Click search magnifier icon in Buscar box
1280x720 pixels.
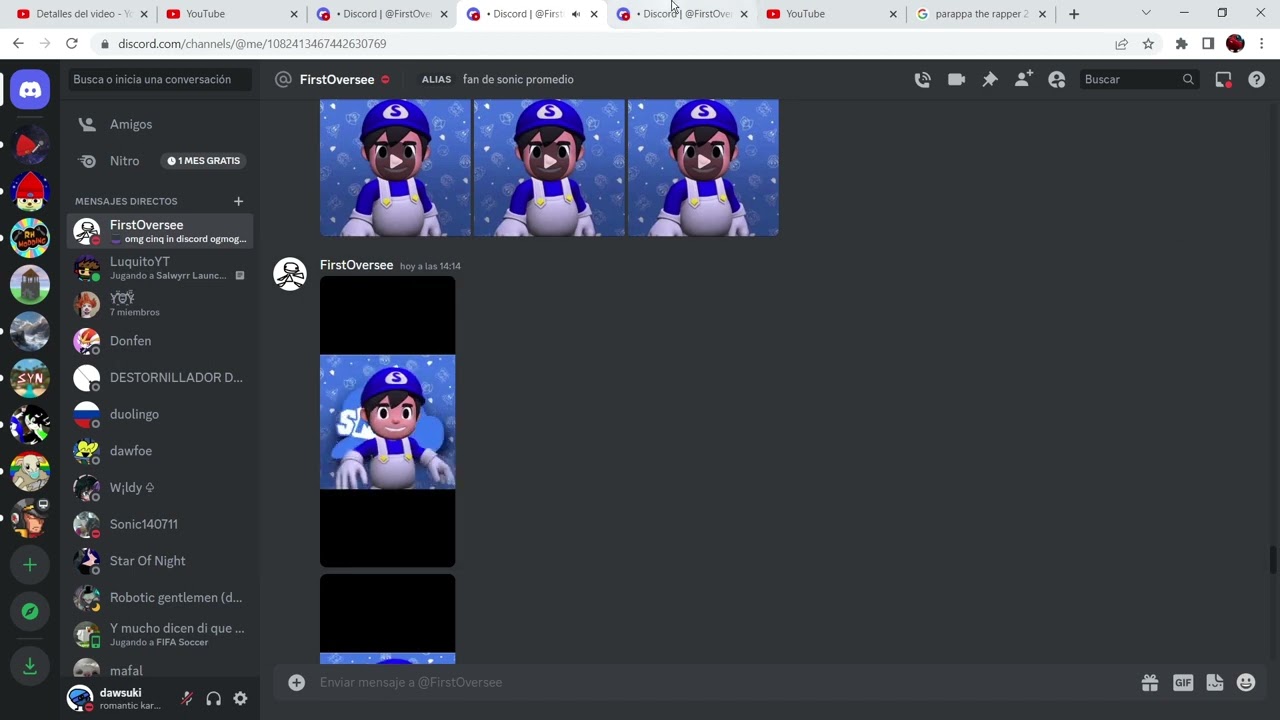pos(1188,79)
